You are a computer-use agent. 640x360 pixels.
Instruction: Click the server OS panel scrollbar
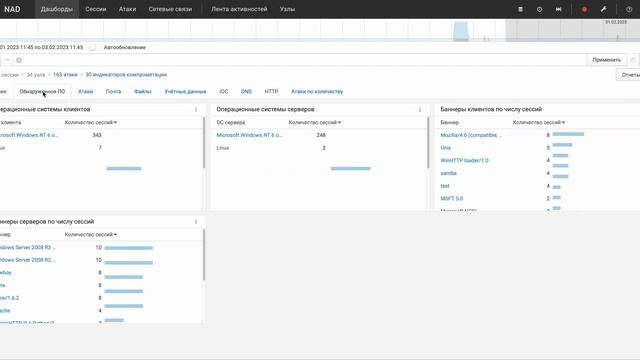coord(428,143)
